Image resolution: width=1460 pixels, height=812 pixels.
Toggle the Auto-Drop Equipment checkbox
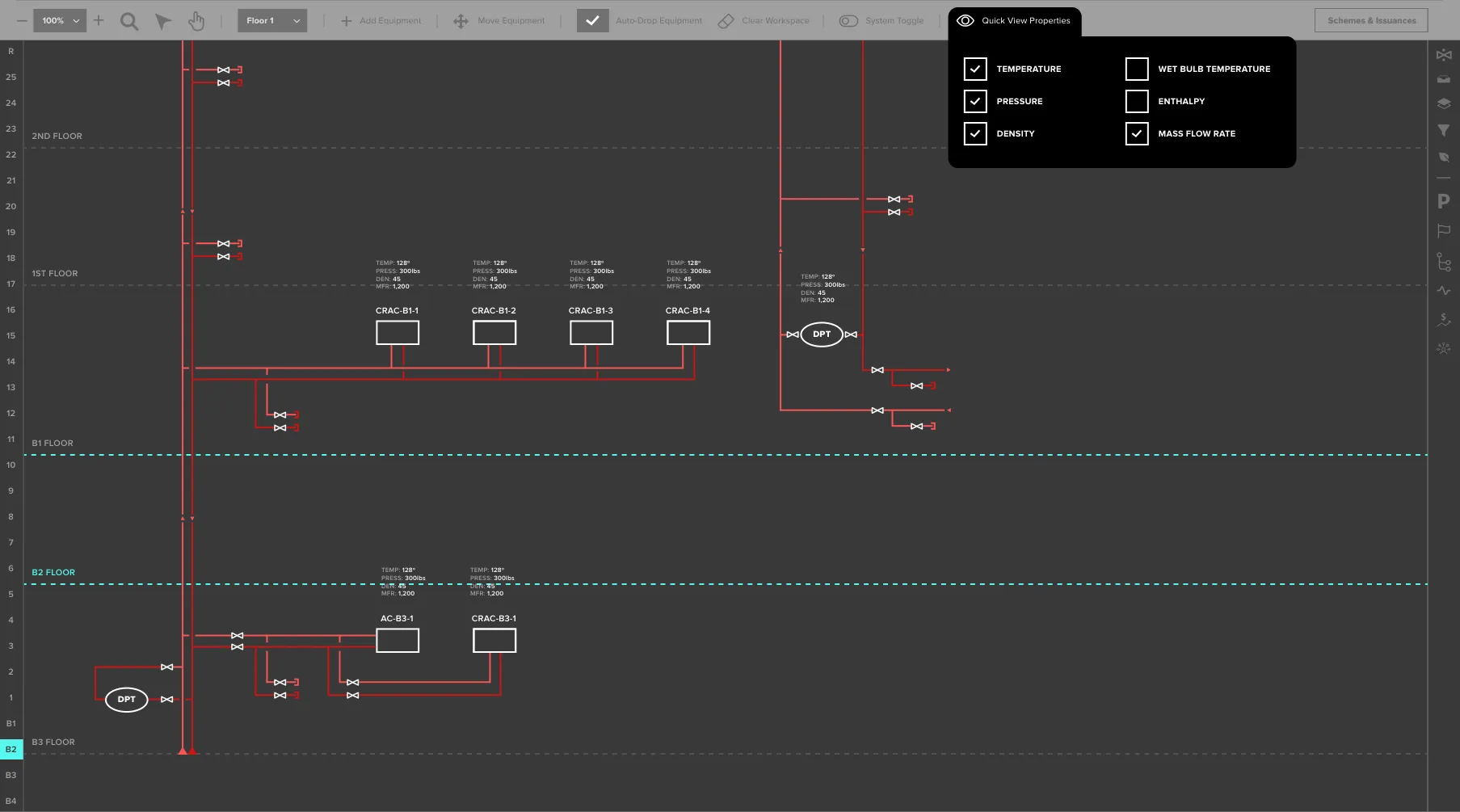click(592, 21)
